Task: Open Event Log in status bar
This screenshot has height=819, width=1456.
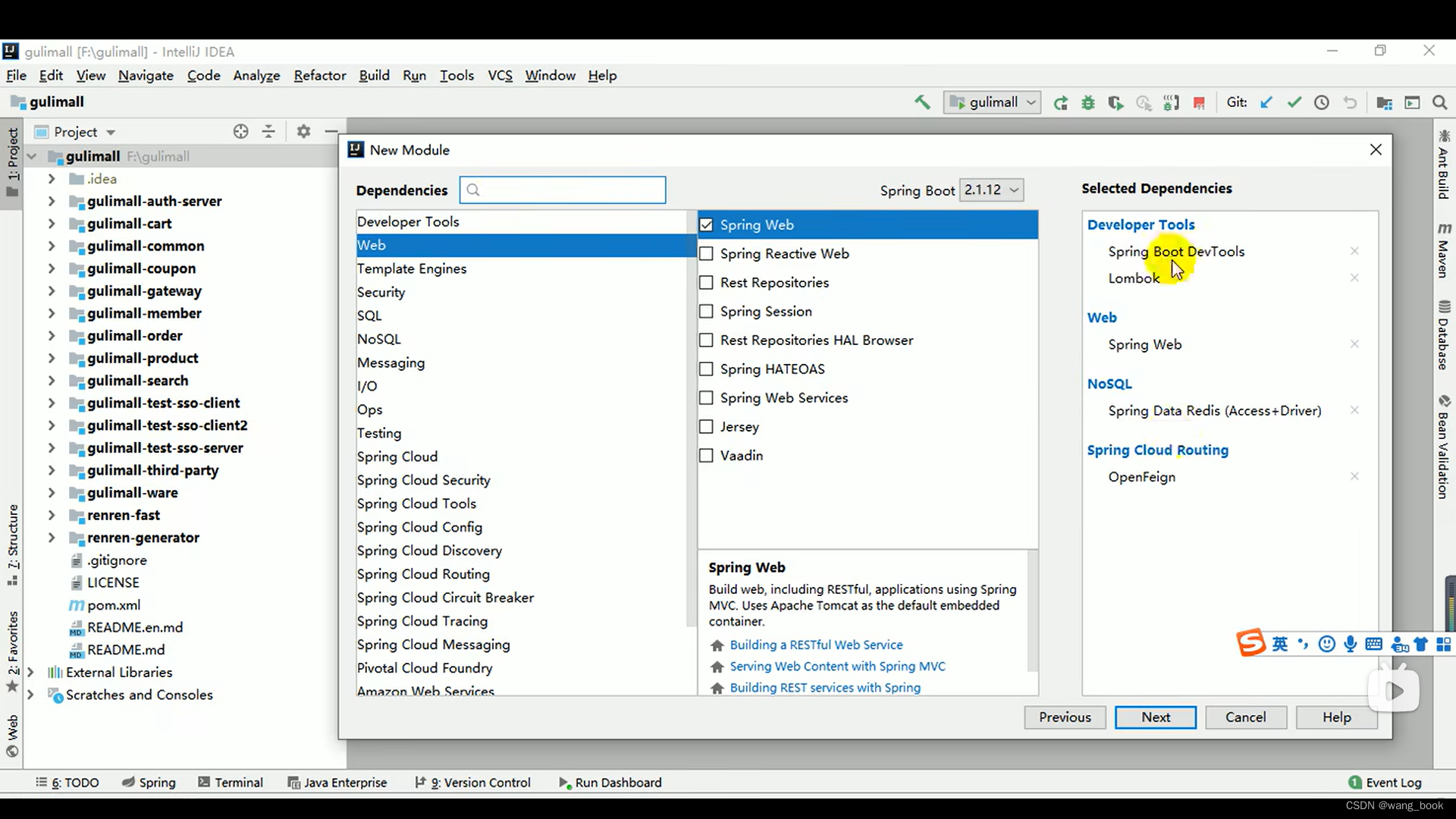Action: click(1385, 783)
